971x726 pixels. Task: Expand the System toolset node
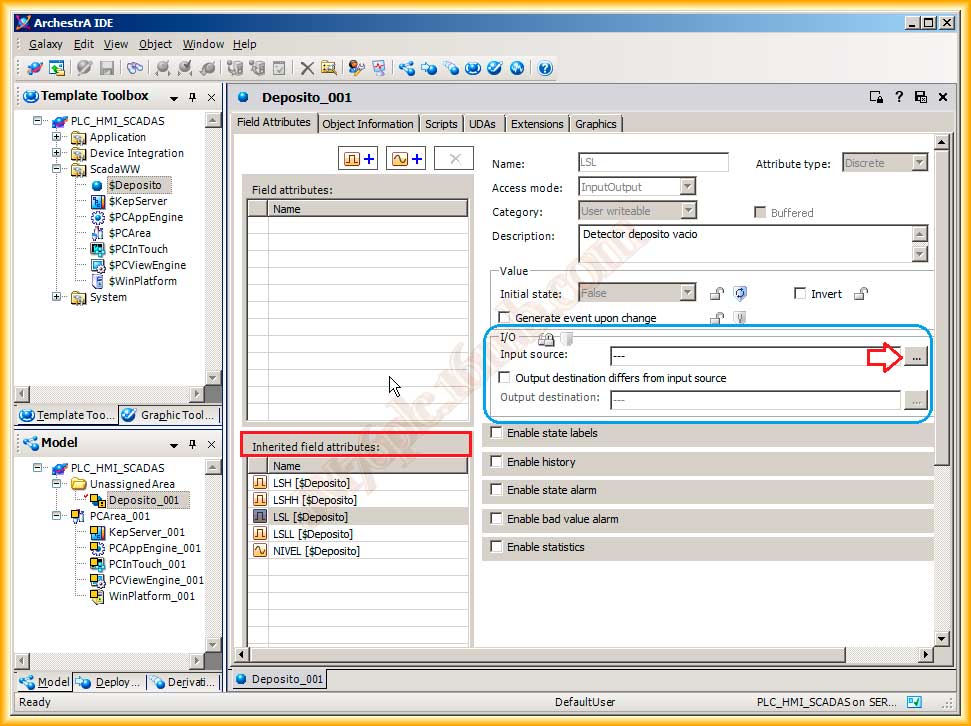(57, 297)
